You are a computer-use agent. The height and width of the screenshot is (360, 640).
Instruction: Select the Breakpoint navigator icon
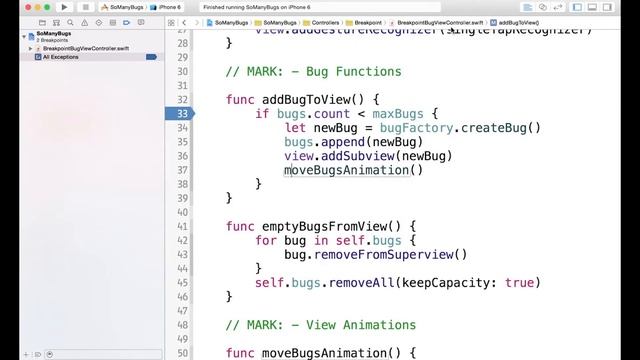click(127, 22)
